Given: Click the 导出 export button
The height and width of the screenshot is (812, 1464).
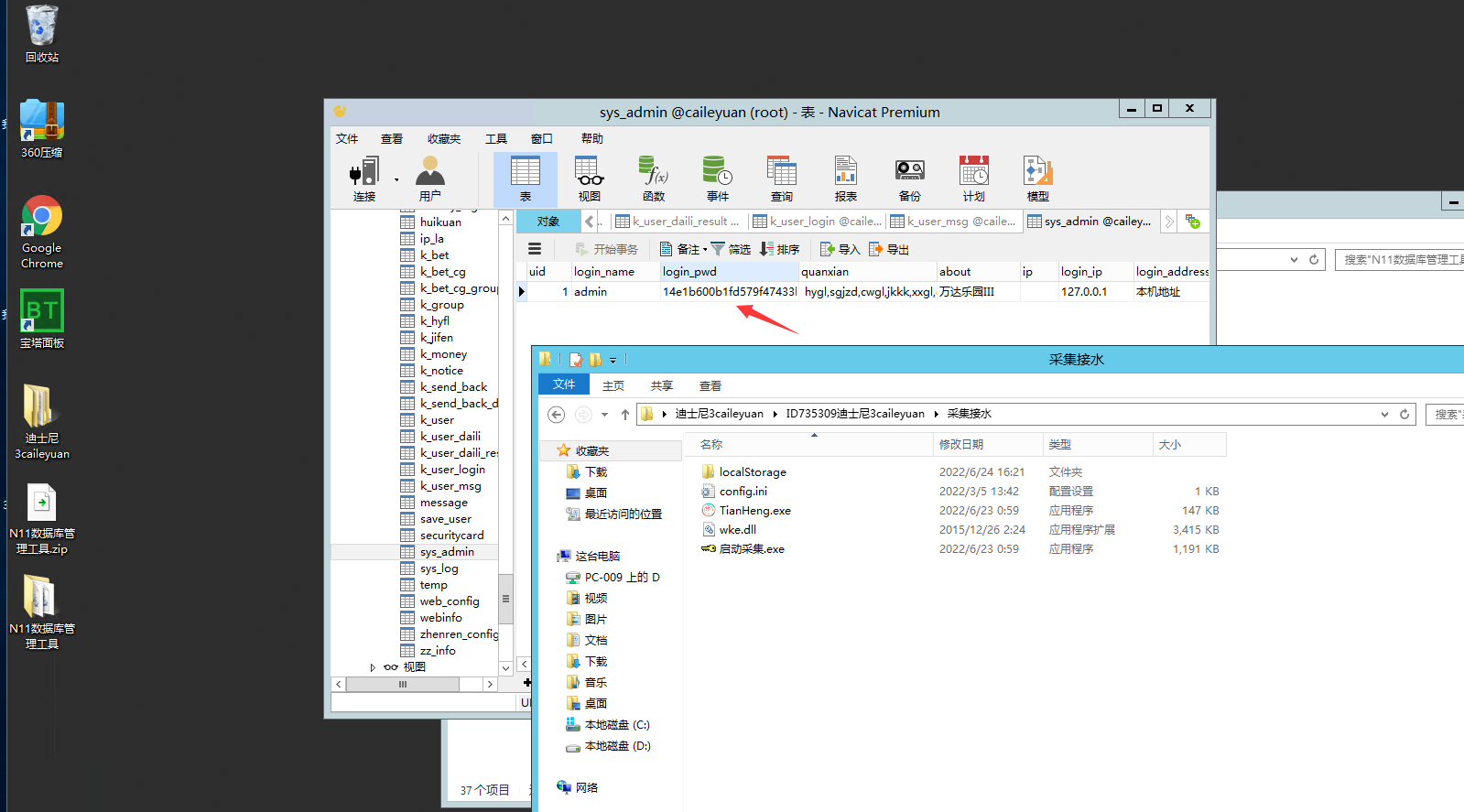Looking at the screenshot, I should point(889,249).
